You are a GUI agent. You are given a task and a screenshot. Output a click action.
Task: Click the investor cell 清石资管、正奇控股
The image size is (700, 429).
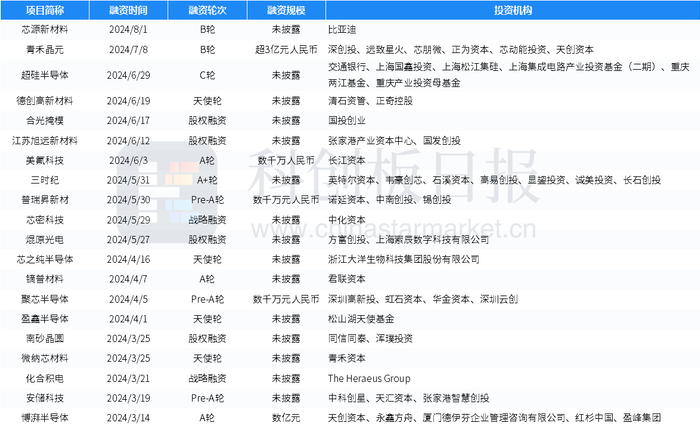click(371, 101)
